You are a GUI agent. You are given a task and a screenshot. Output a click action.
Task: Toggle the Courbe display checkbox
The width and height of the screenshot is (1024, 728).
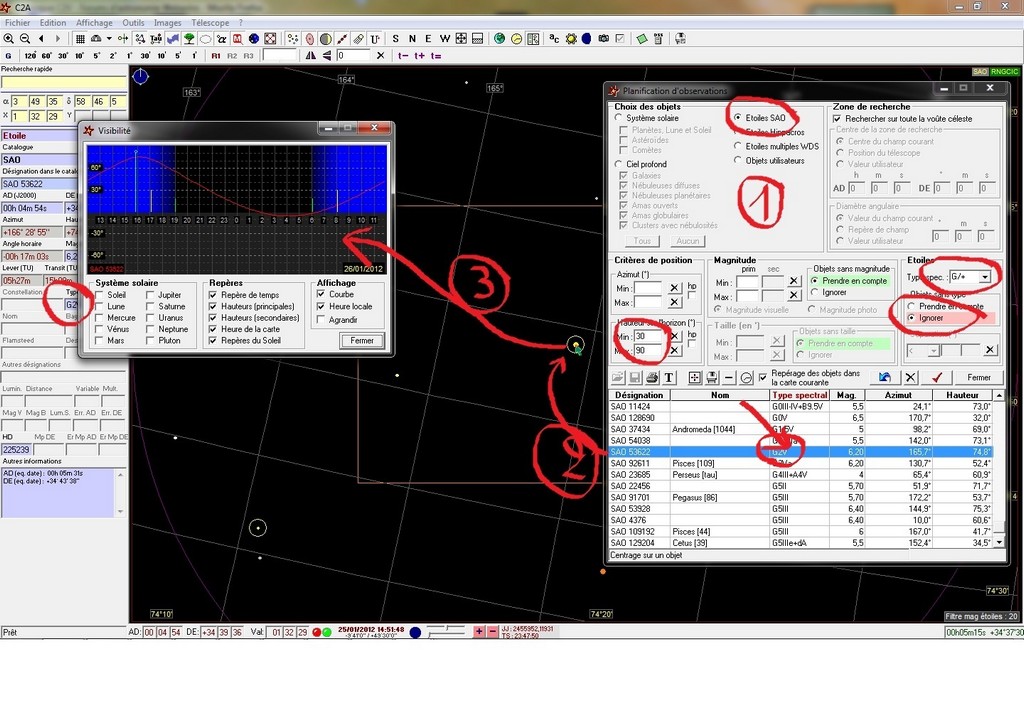coord(321,294)
